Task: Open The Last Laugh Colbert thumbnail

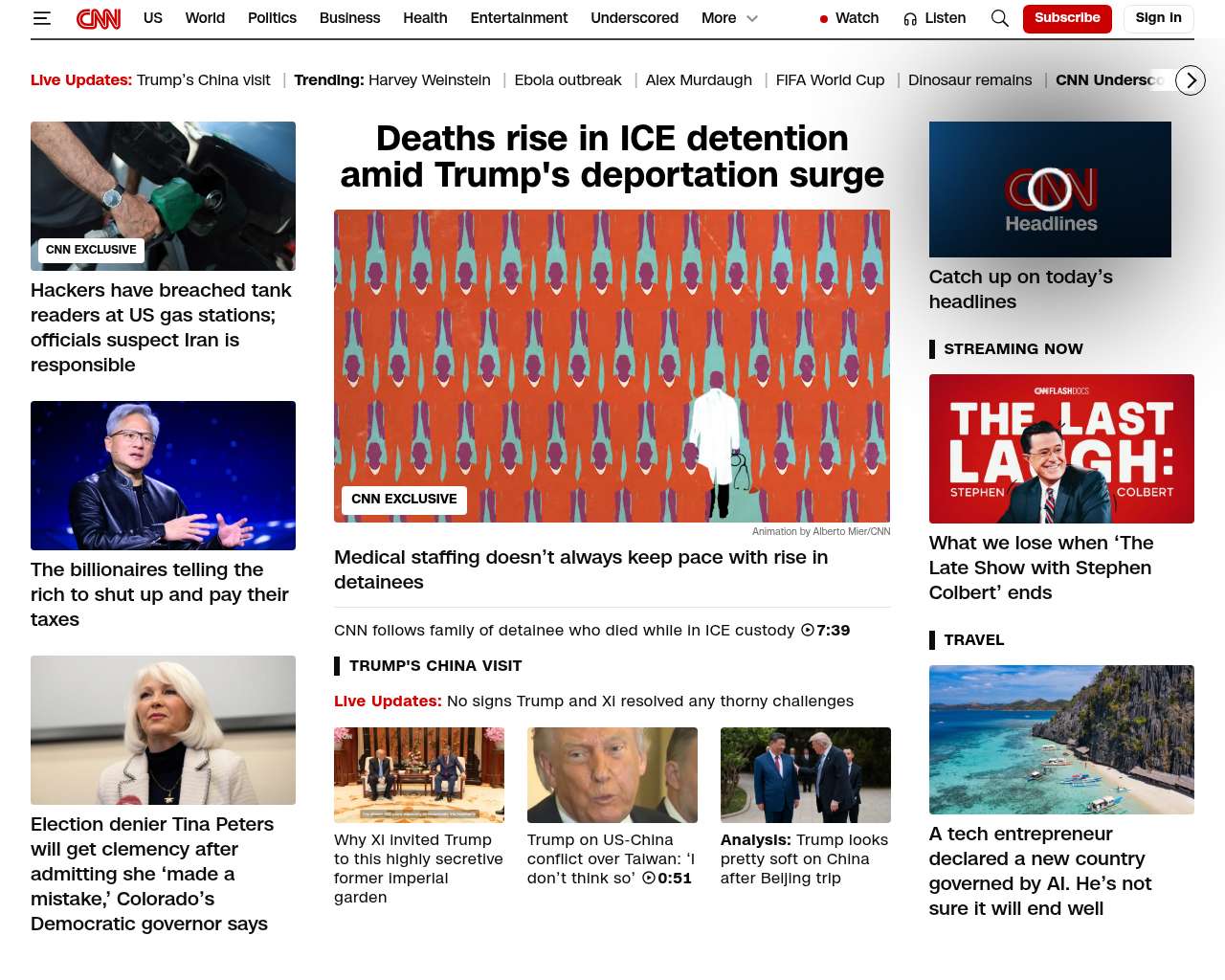Action: [1061, 449]
